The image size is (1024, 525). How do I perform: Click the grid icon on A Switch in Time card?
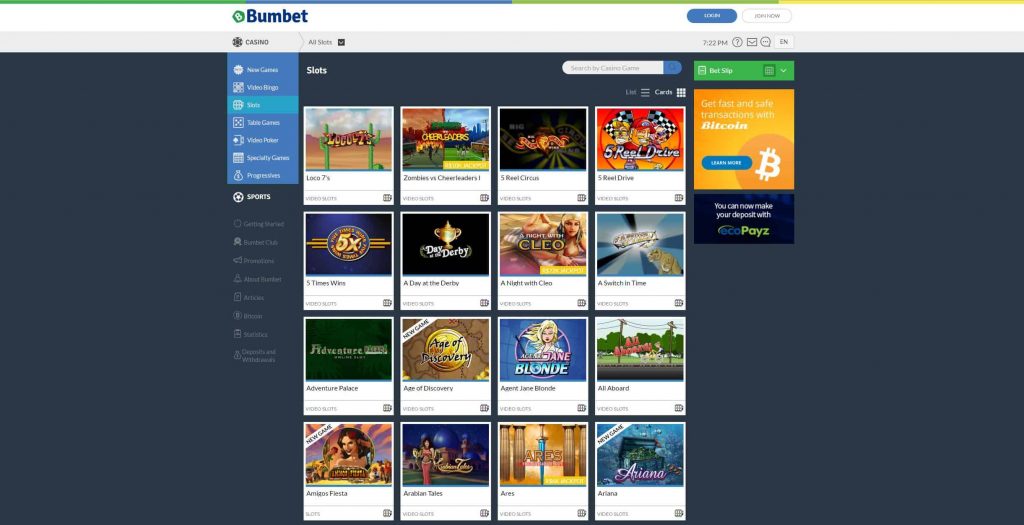(x=679, y=303)
